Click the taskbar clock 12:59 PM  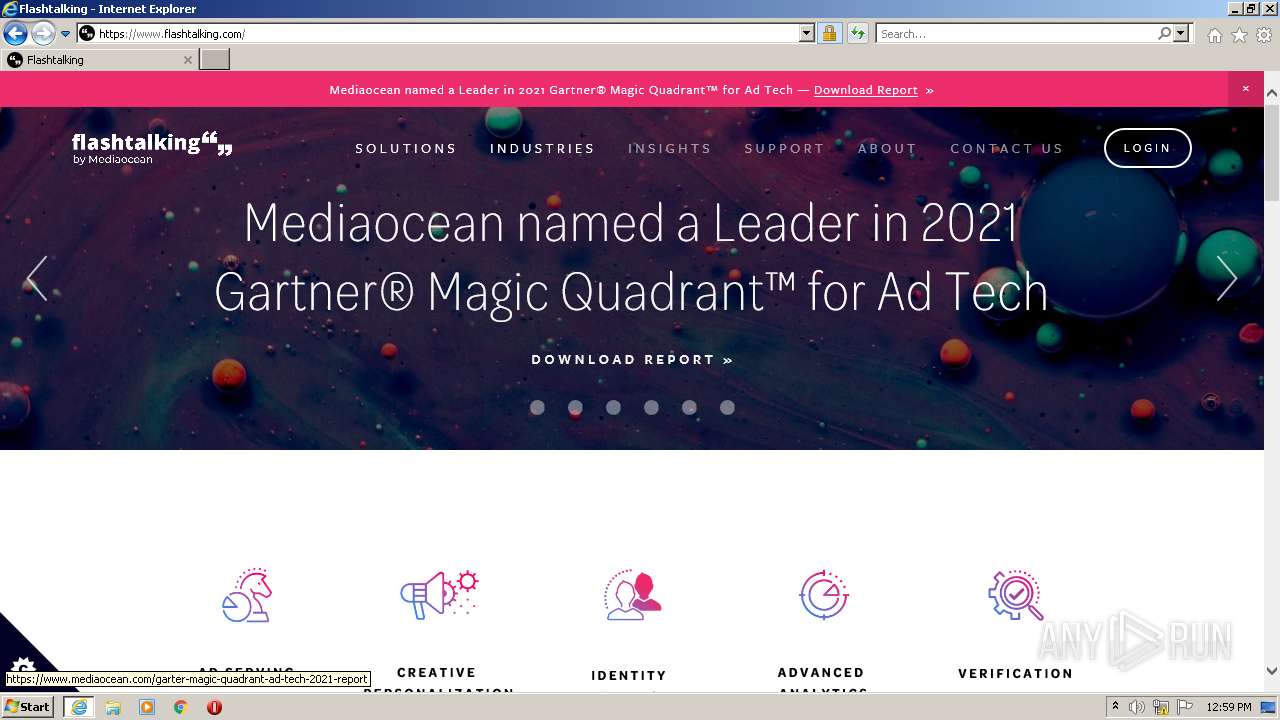tap(1229, 707)
